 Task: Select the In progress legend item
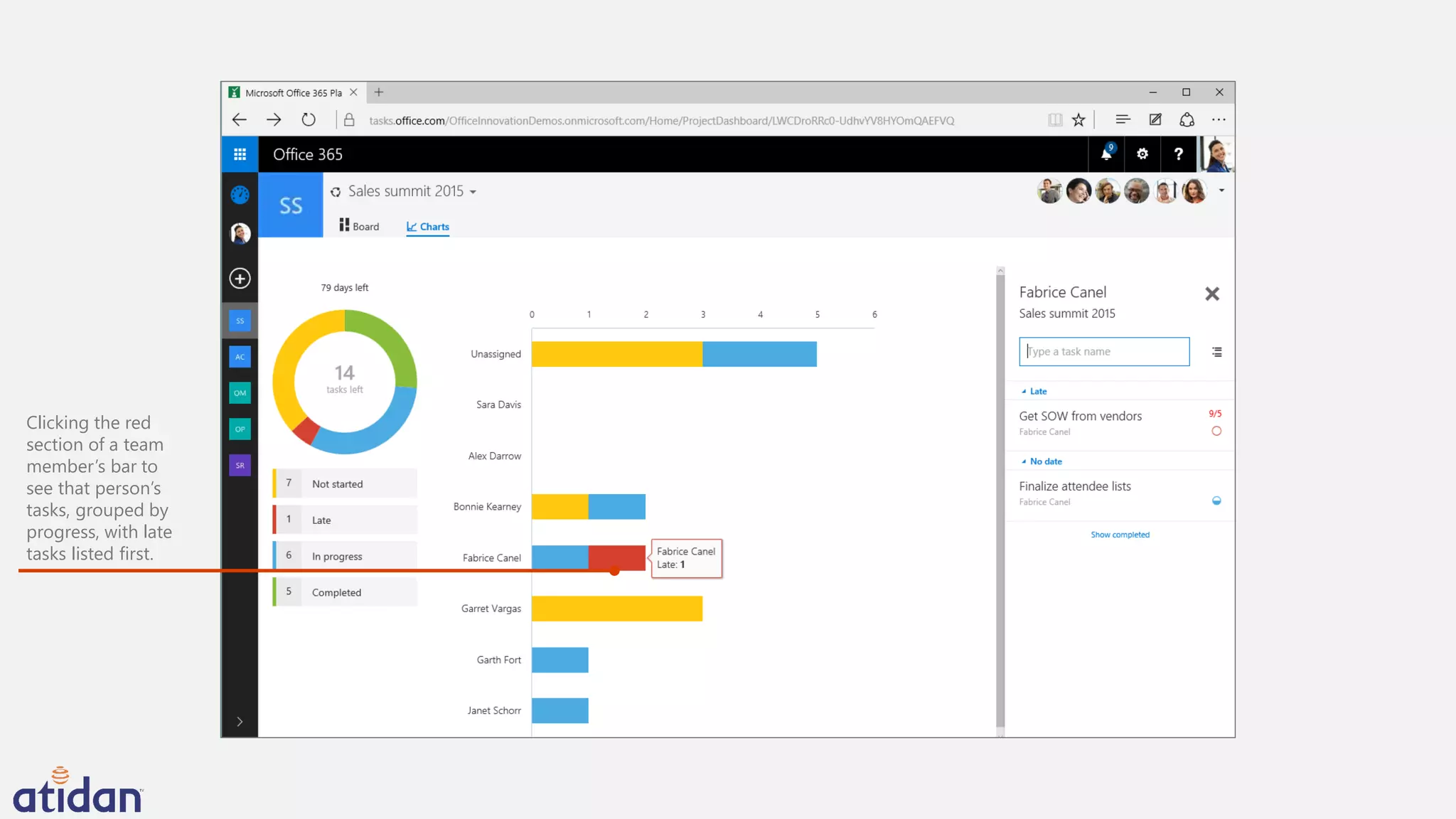click(345, 556)
